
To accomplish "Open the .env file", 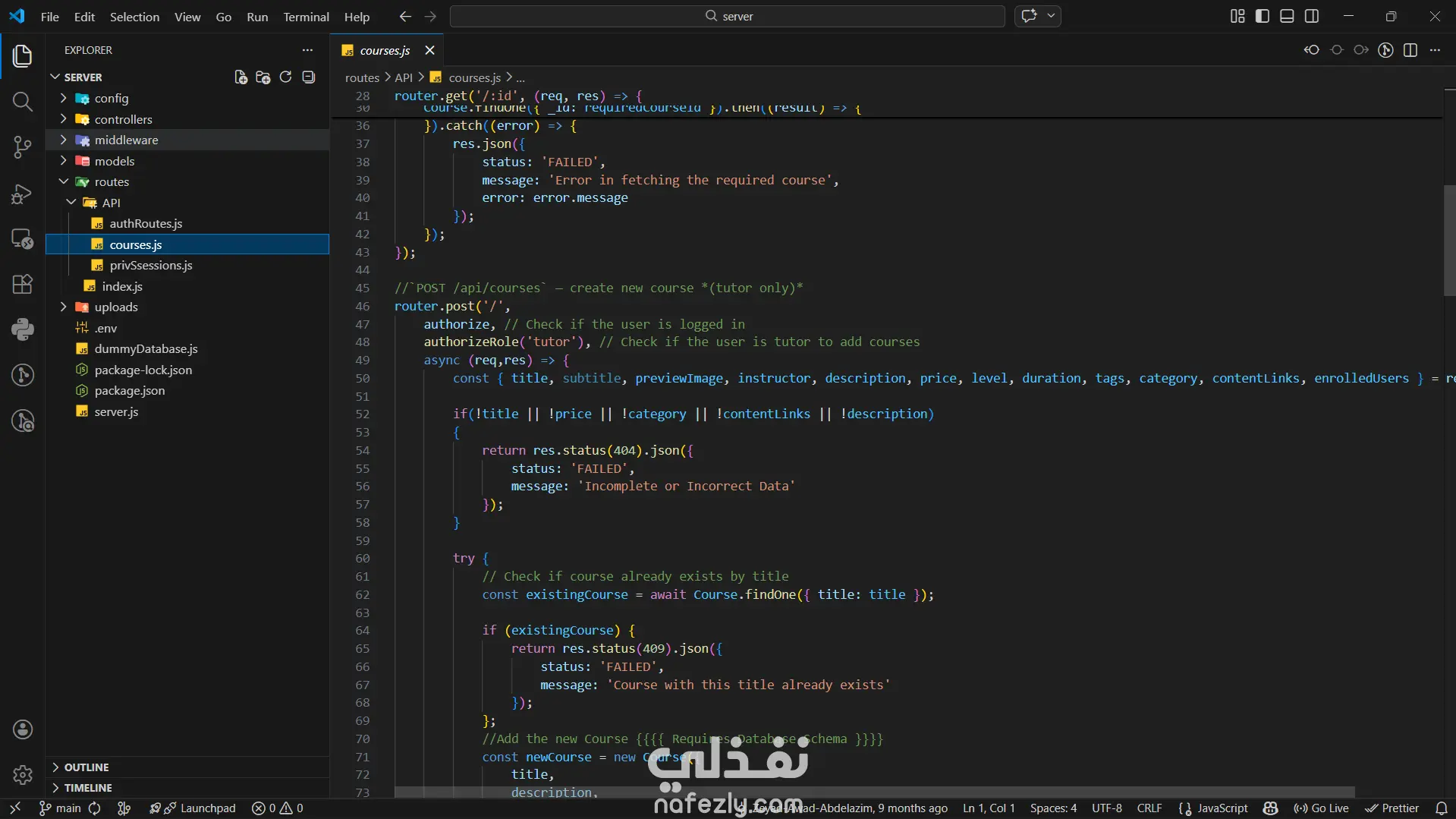I will (x=187, y=328).
